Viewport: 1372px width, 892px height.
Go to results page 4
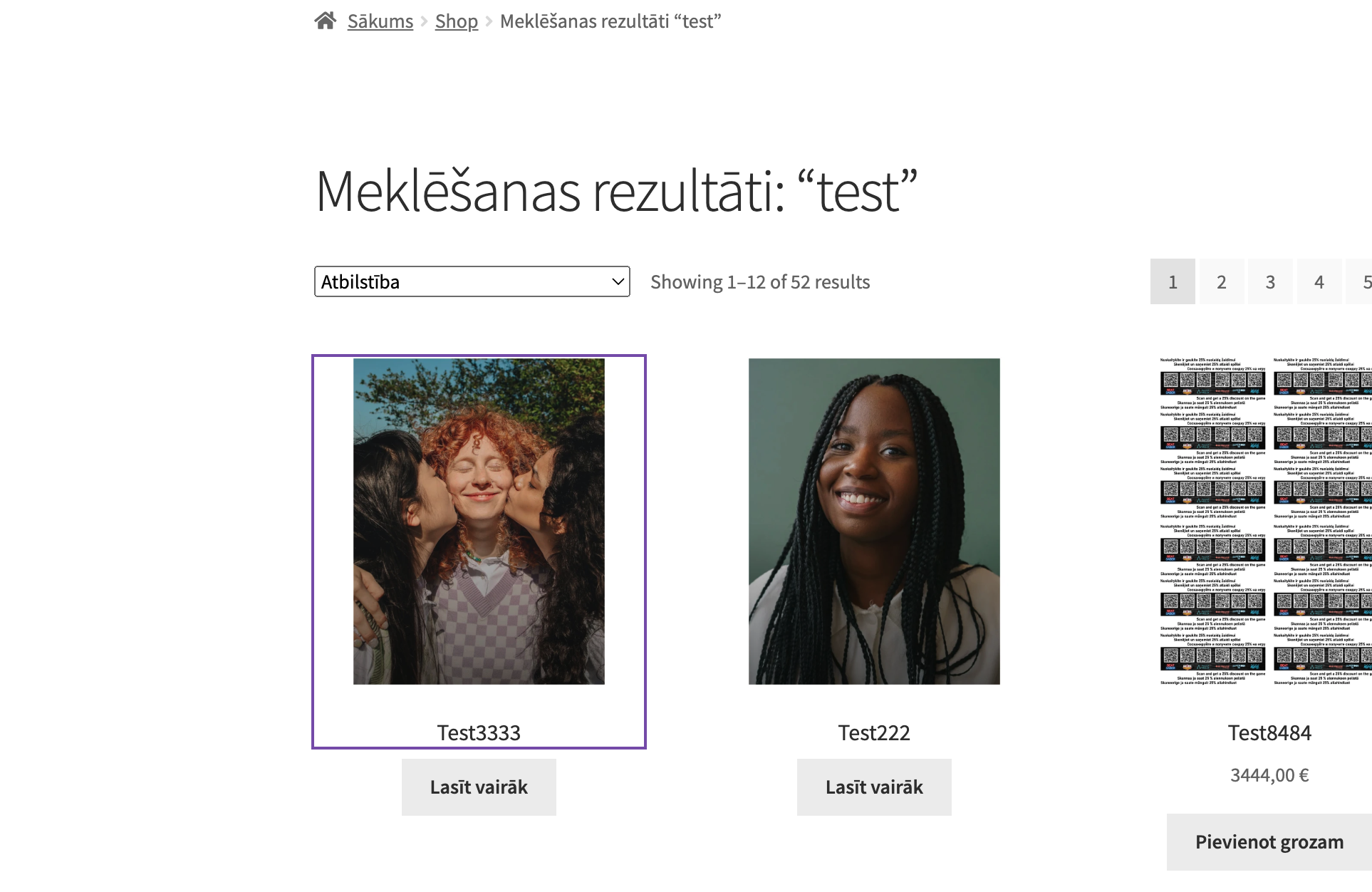(1319, 282)
